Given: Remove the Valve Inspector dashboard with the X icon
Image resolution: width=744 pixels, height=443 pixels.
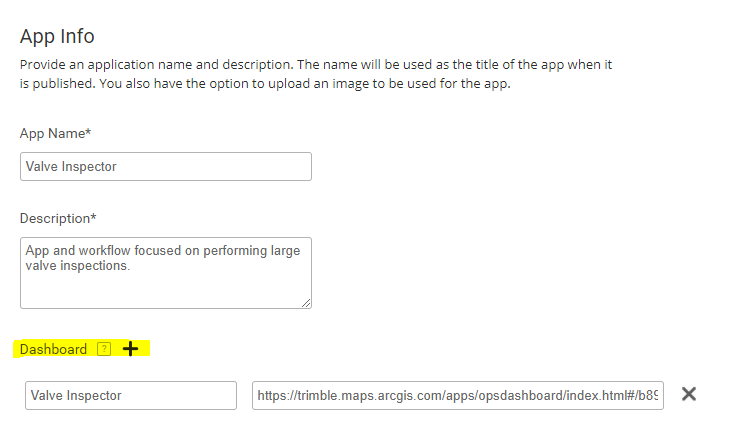Looking at the screenshot, I should click(688, 394).
